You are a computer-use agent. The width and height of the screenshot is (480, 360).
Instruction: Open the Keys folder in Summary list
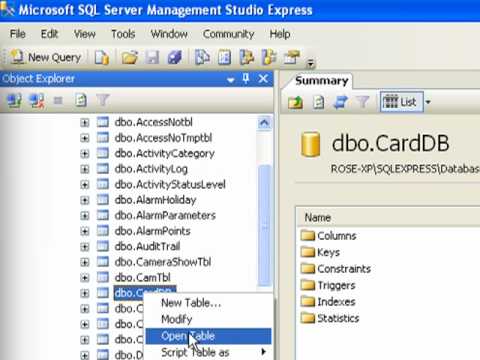click(320, 252)
